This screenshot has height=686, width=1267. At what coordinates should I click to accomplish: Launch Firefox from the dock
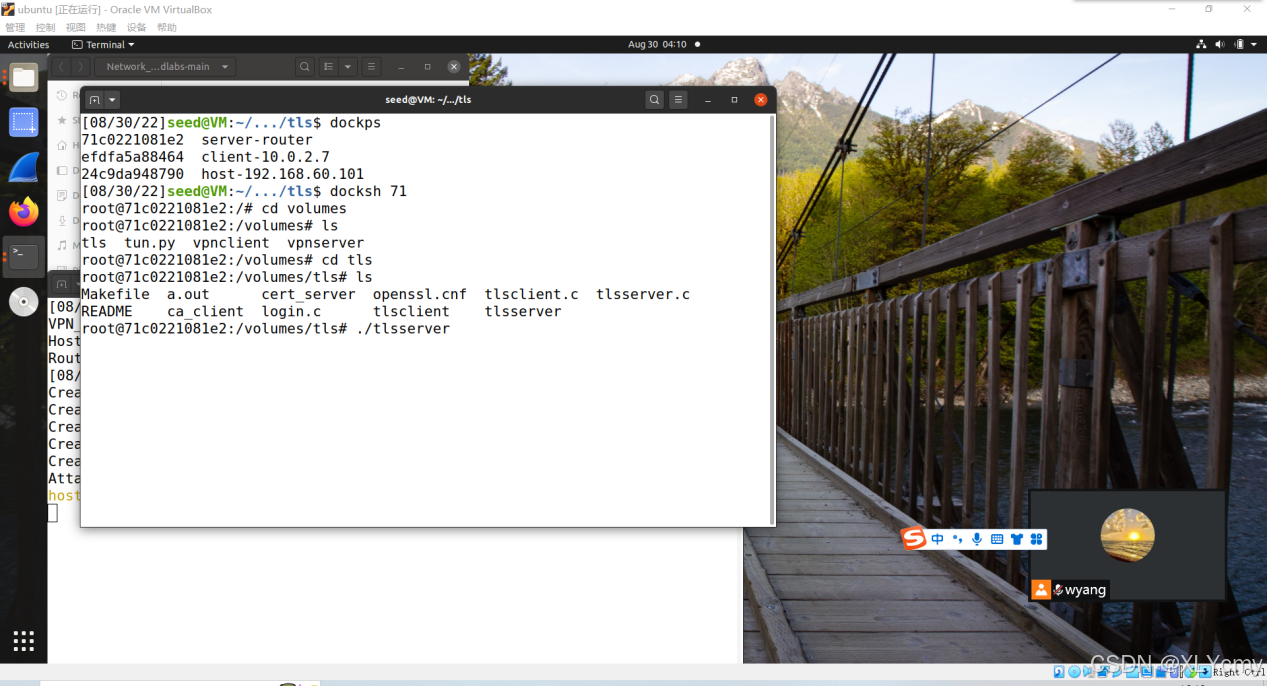[x=23, y=212]
